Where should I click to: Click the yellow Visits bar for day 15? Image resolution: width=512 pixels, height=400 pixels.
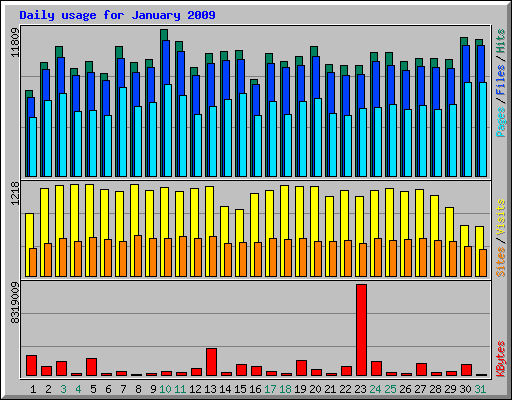239,226
